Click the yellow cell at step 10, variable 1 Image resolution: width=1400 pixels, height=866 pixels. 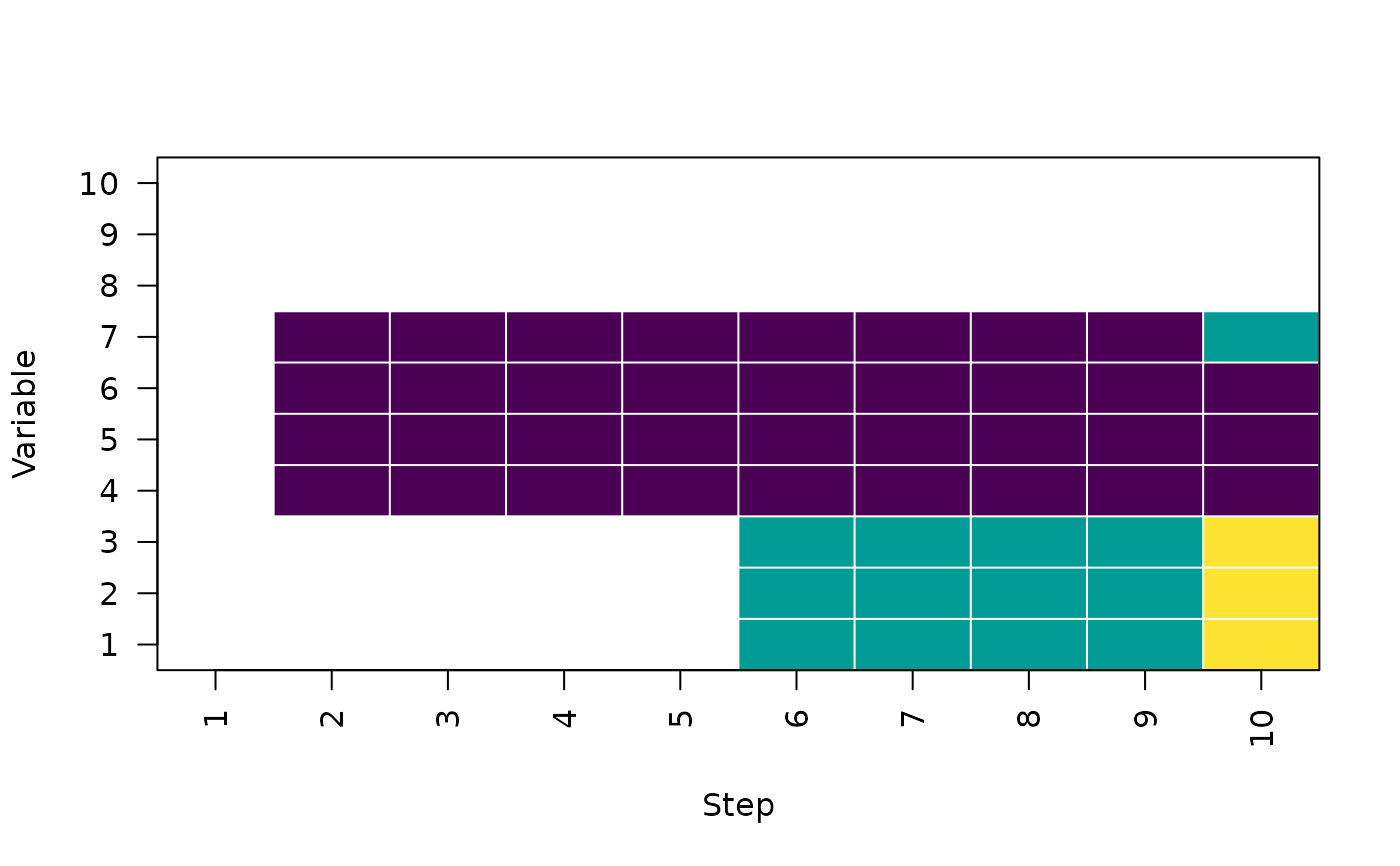pos(1261,644)
